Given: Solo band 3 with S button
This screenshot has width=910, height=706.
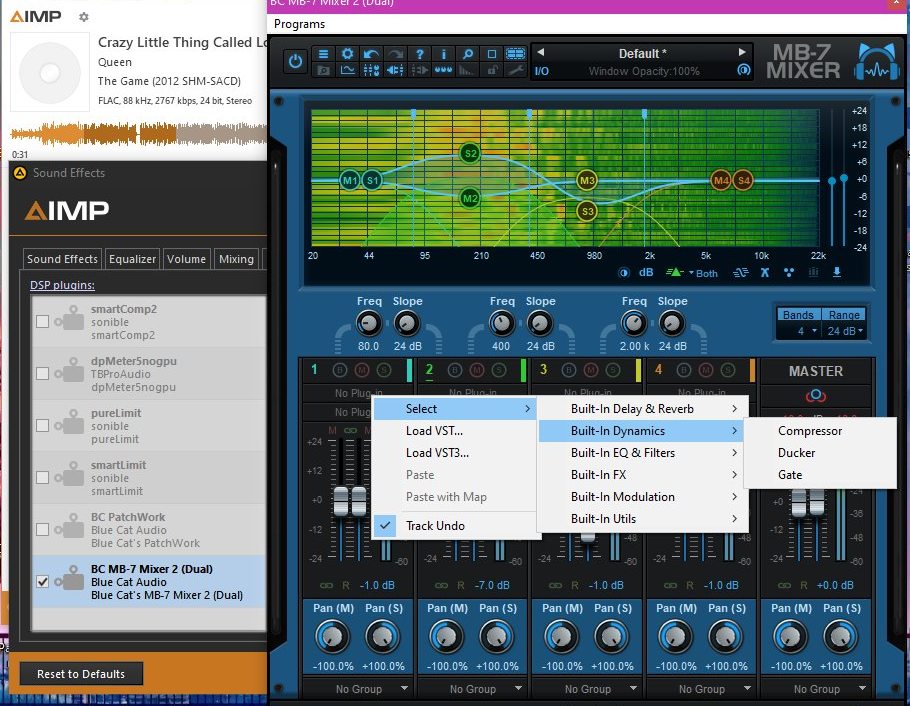Looking at the screenshot, I should pyautogui.click(x=613, y=370).
